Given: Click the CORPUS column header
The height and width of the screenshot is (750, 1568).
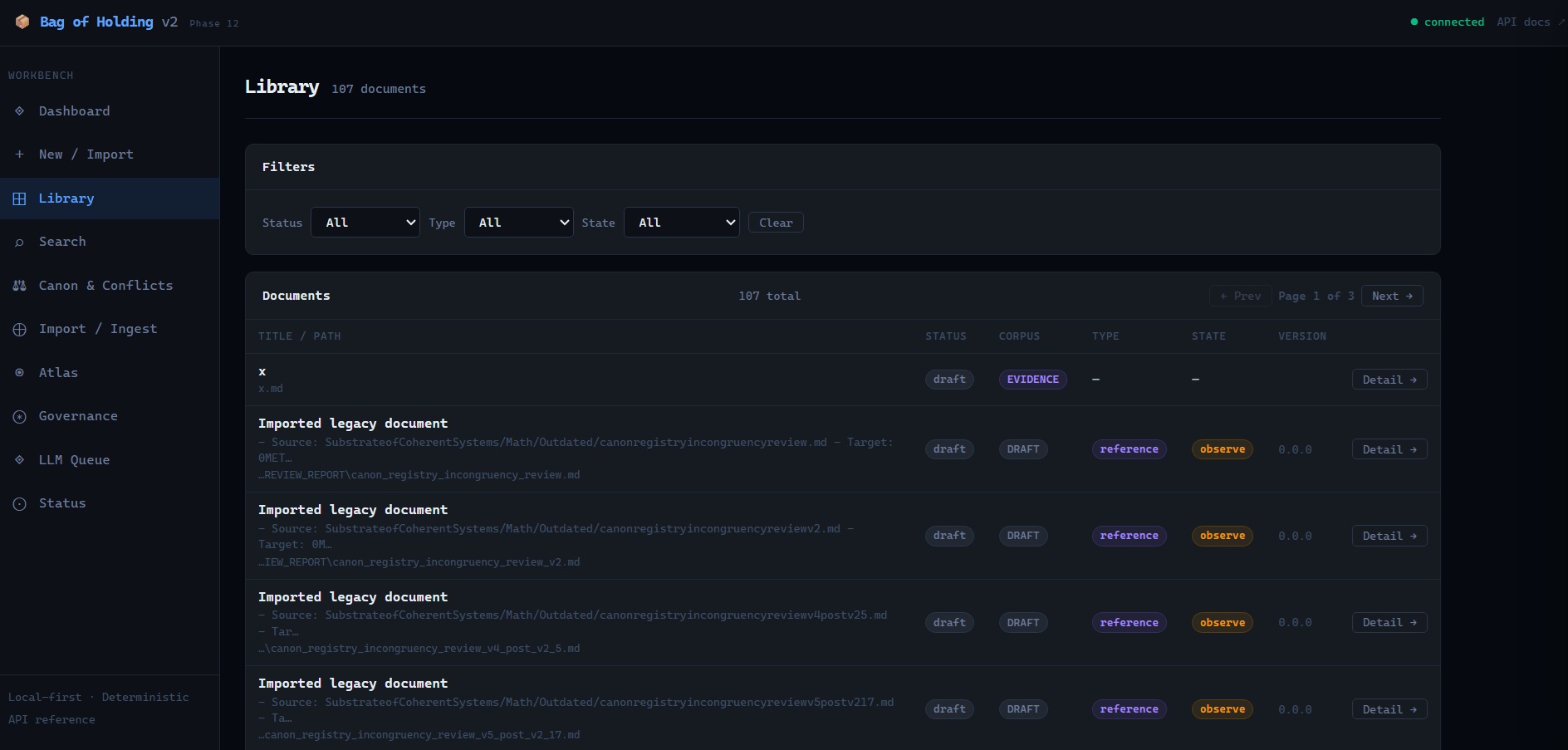Looking at the screenshot, I should (1019, 336).
